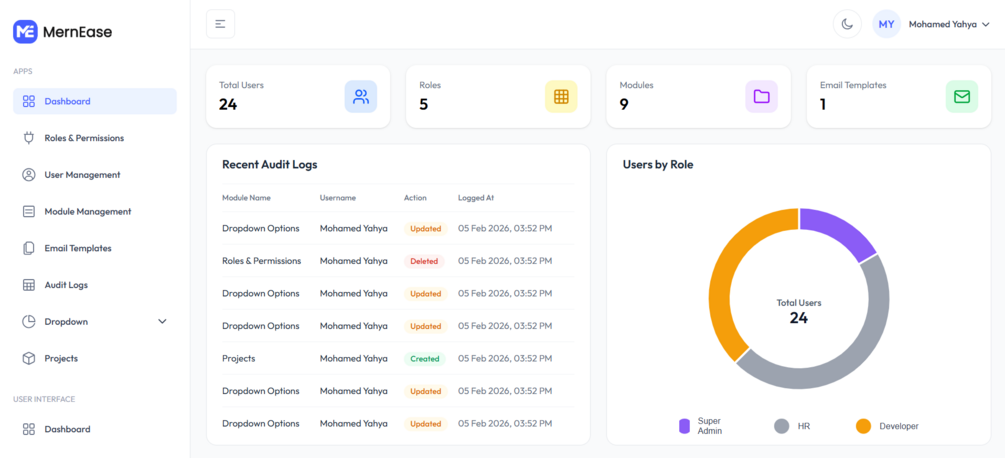Click the Modules folder icon

click(761, 97)
